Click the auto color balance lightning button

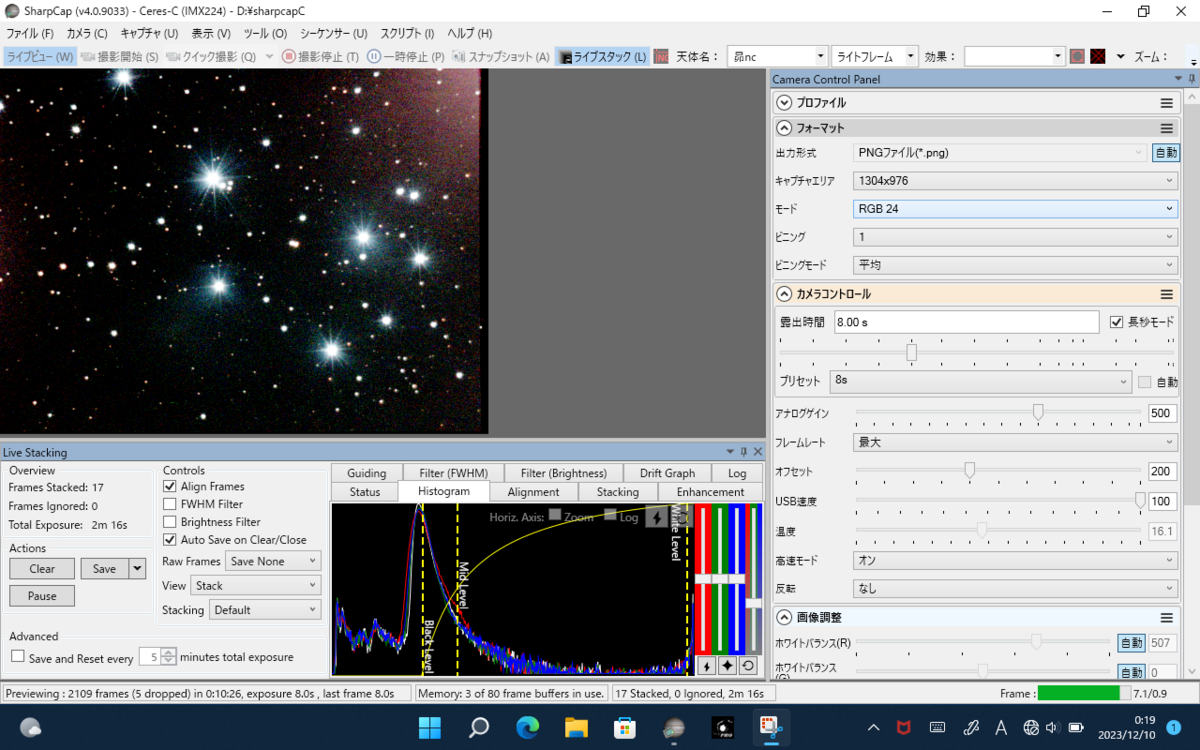pyautogui.click(x=705, y=666)
